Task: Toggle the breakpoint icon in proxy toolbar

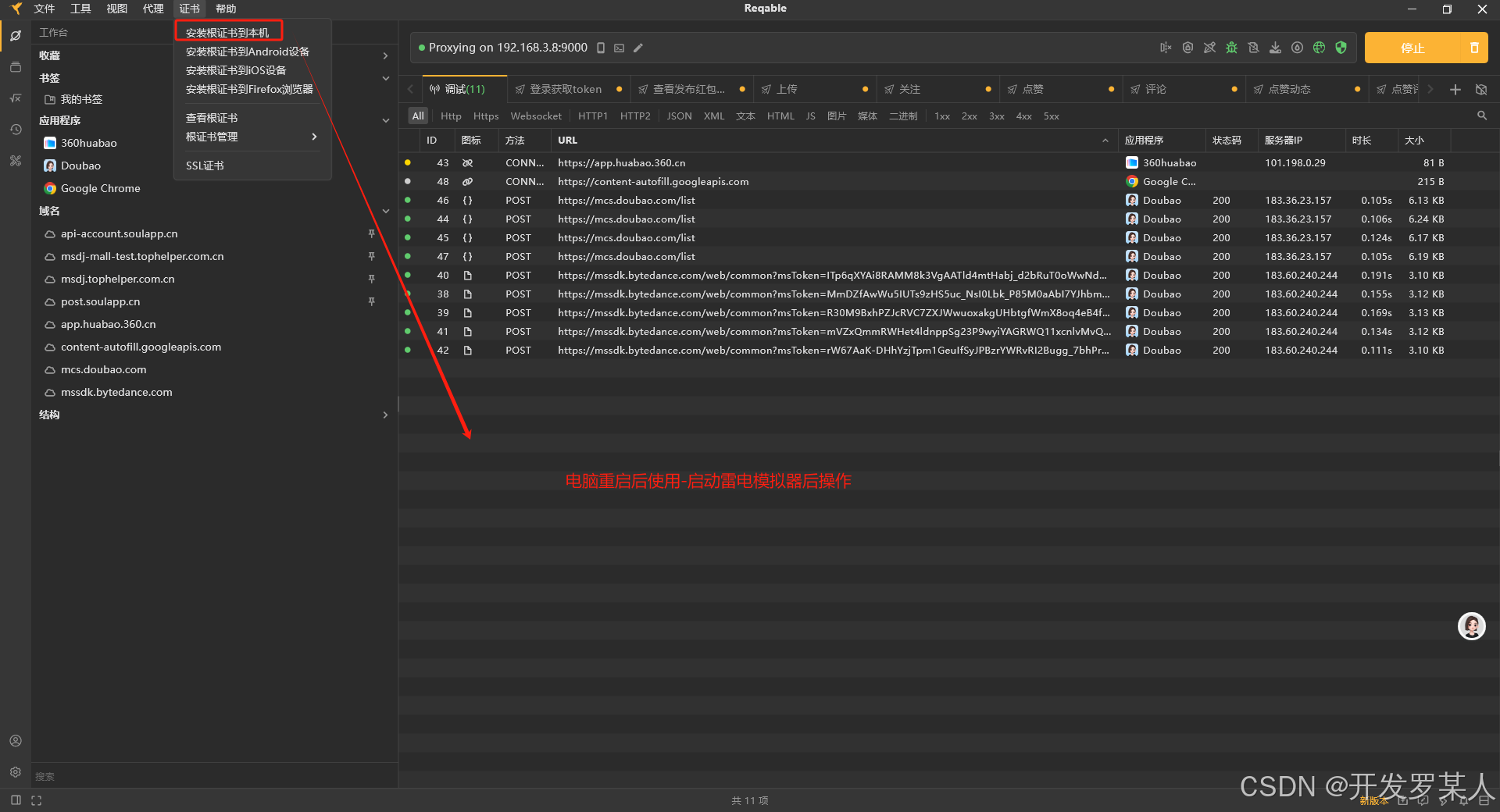Action: pos(1166,48)
